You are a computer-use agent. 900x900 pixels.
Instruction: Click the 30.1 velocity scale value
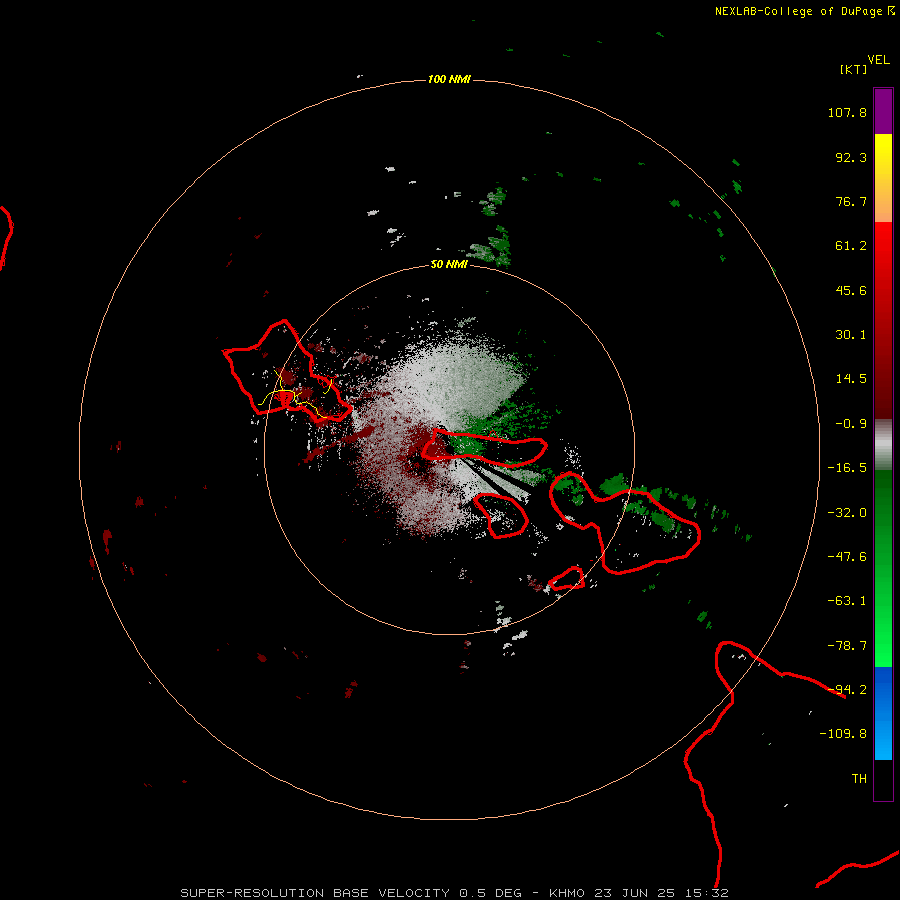[x=851, y=335]
